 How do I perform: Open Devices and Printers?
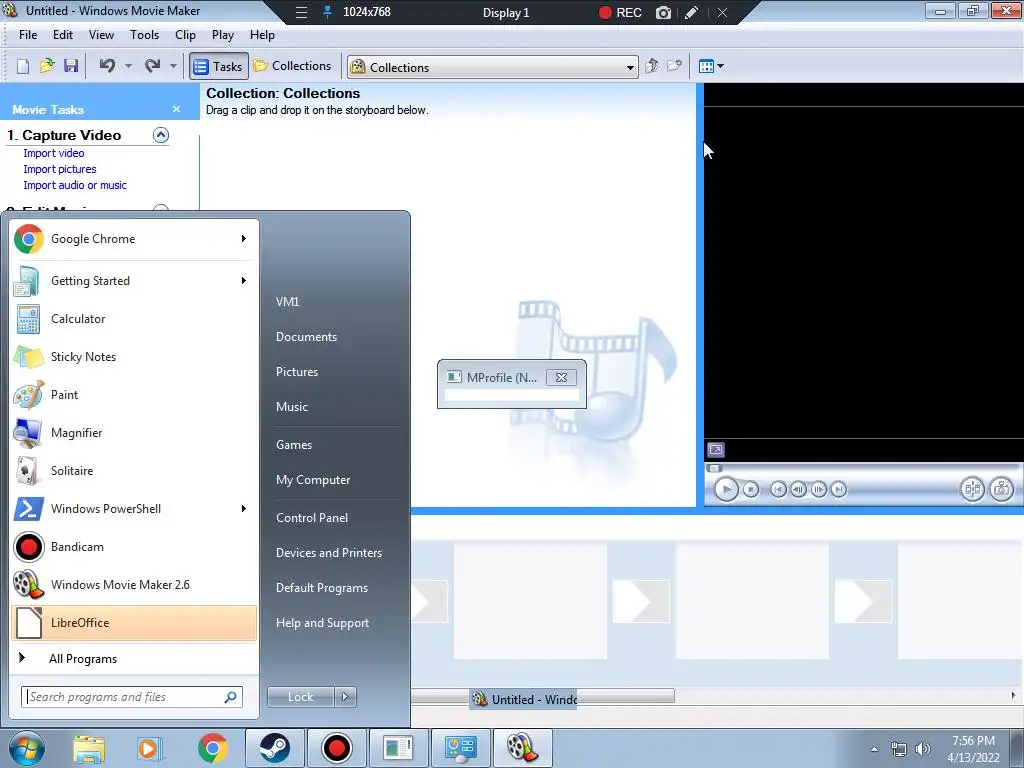tap(328, 552)
